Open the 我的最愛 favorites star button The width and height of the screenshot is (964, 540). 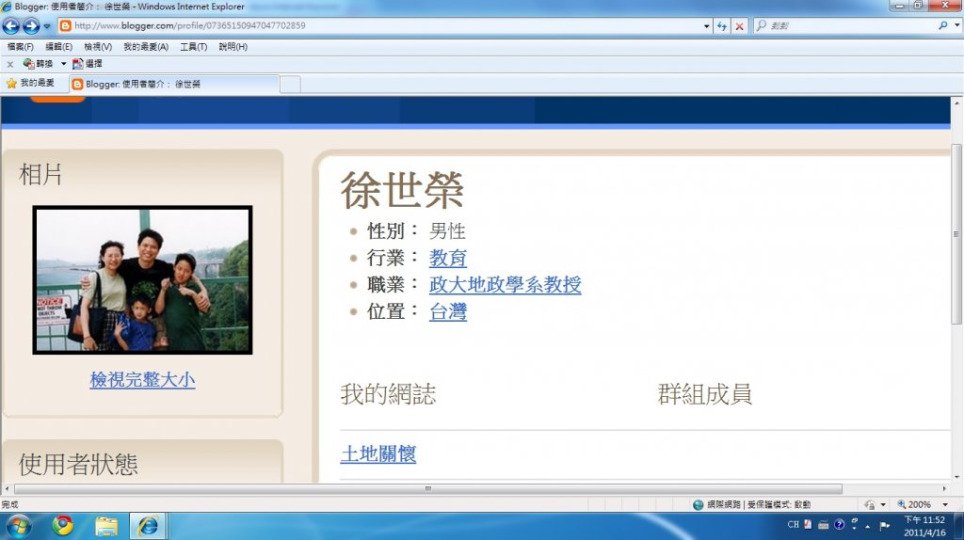coord(30,84)
